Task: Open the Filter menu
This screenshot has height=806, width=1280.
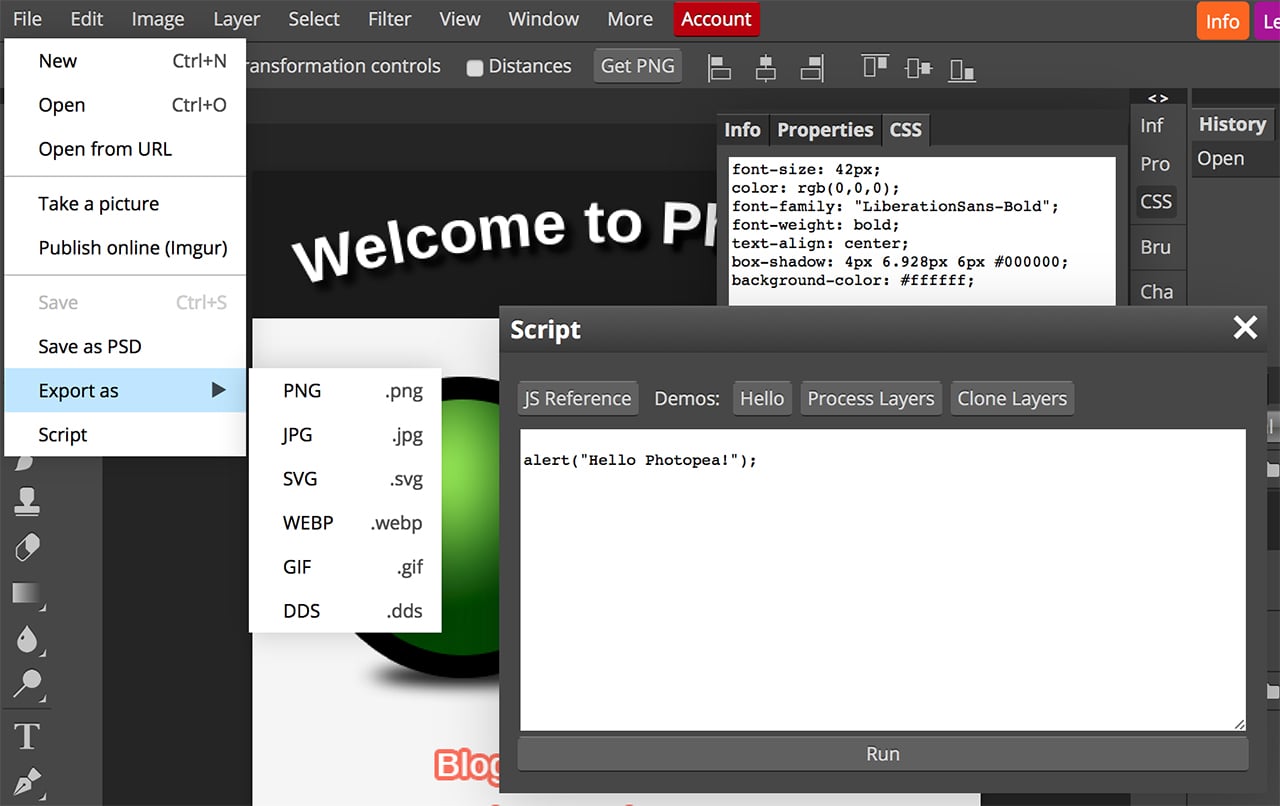Action: pyautogui.click(x=389, y=18)
